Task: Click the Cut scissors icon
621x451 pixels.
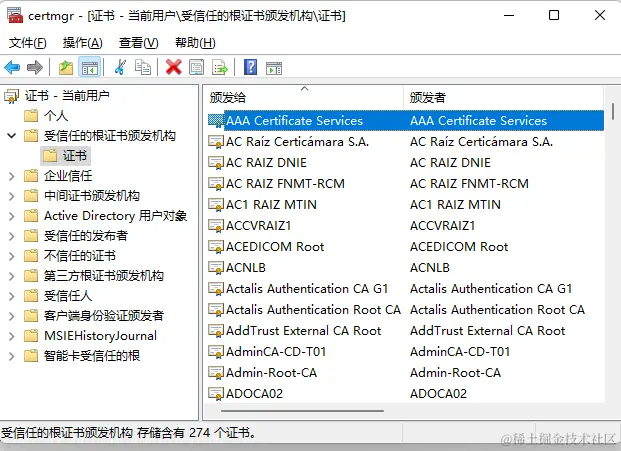Action: (120, 67)
